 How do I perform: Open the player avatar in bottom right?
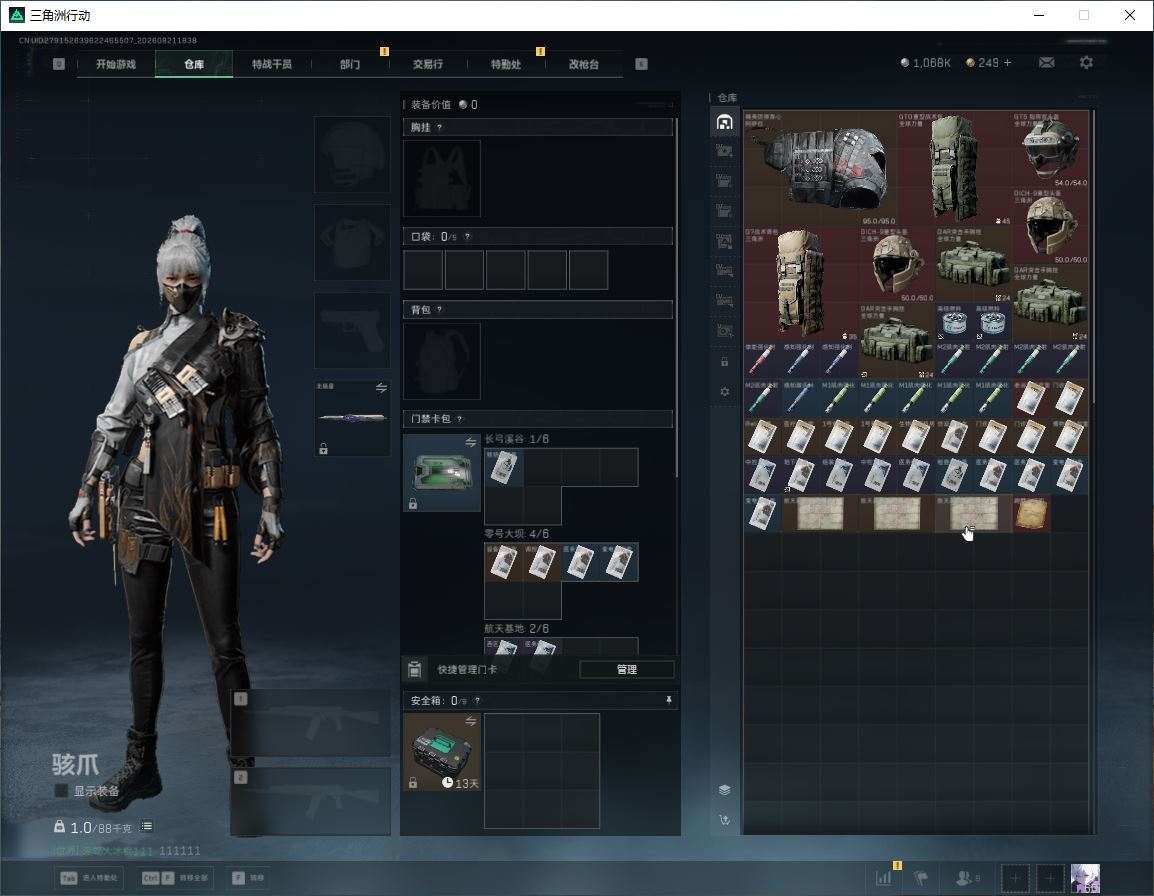pyautogui.click(x=1085, y=878)
